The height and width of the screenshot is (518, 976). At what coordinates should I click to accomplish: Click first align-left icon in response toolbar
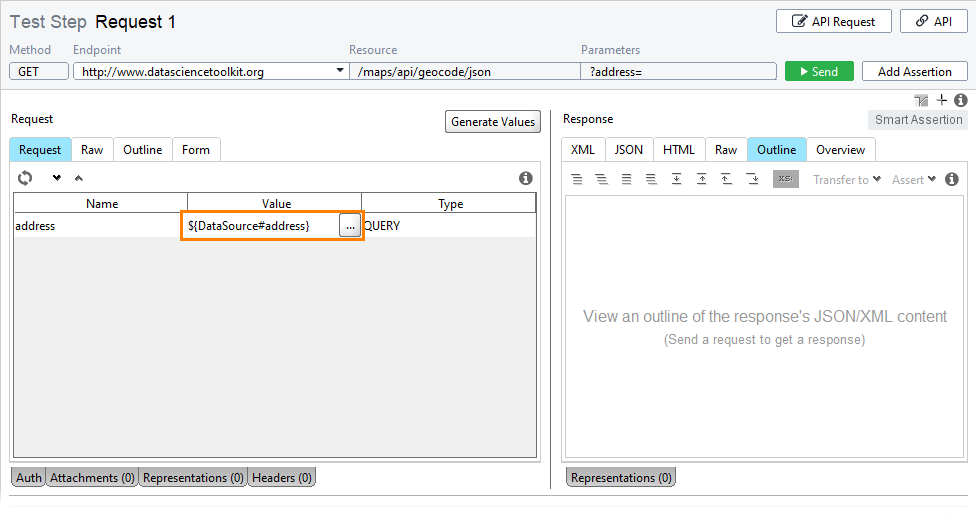(577, 179)
